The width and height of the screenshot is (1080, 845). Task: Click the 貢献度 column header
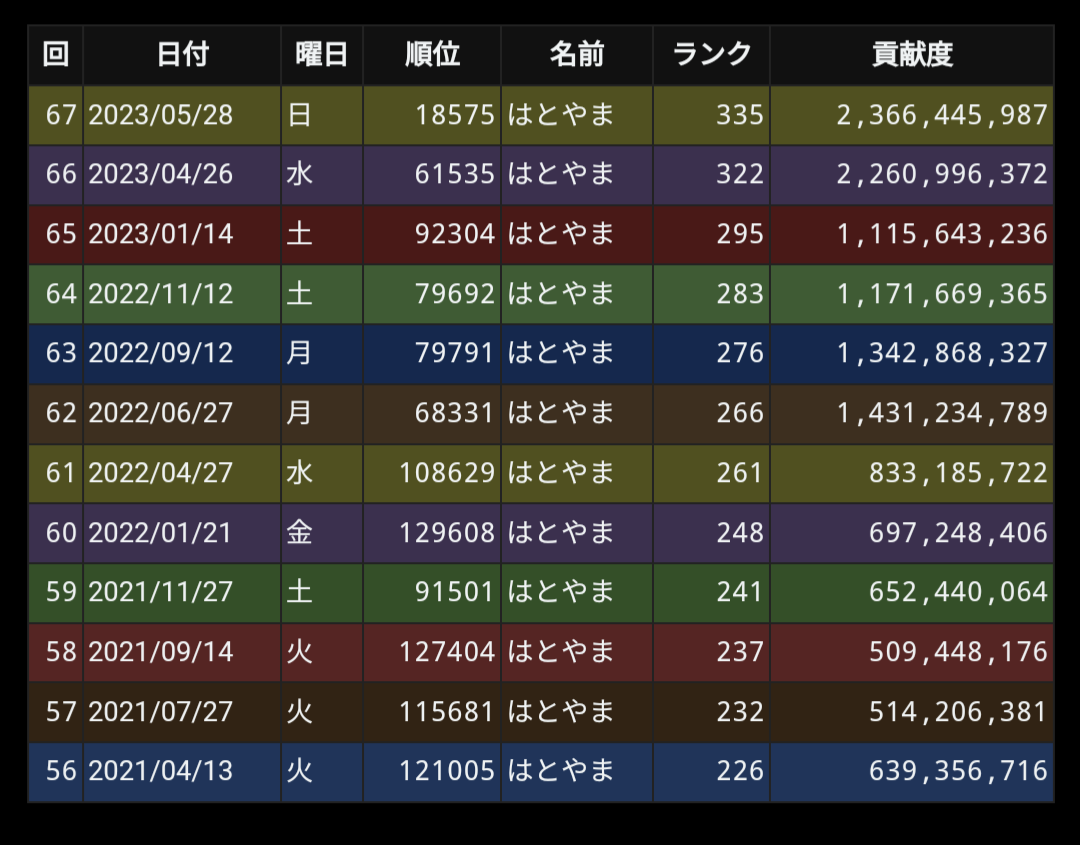(912, 55)
